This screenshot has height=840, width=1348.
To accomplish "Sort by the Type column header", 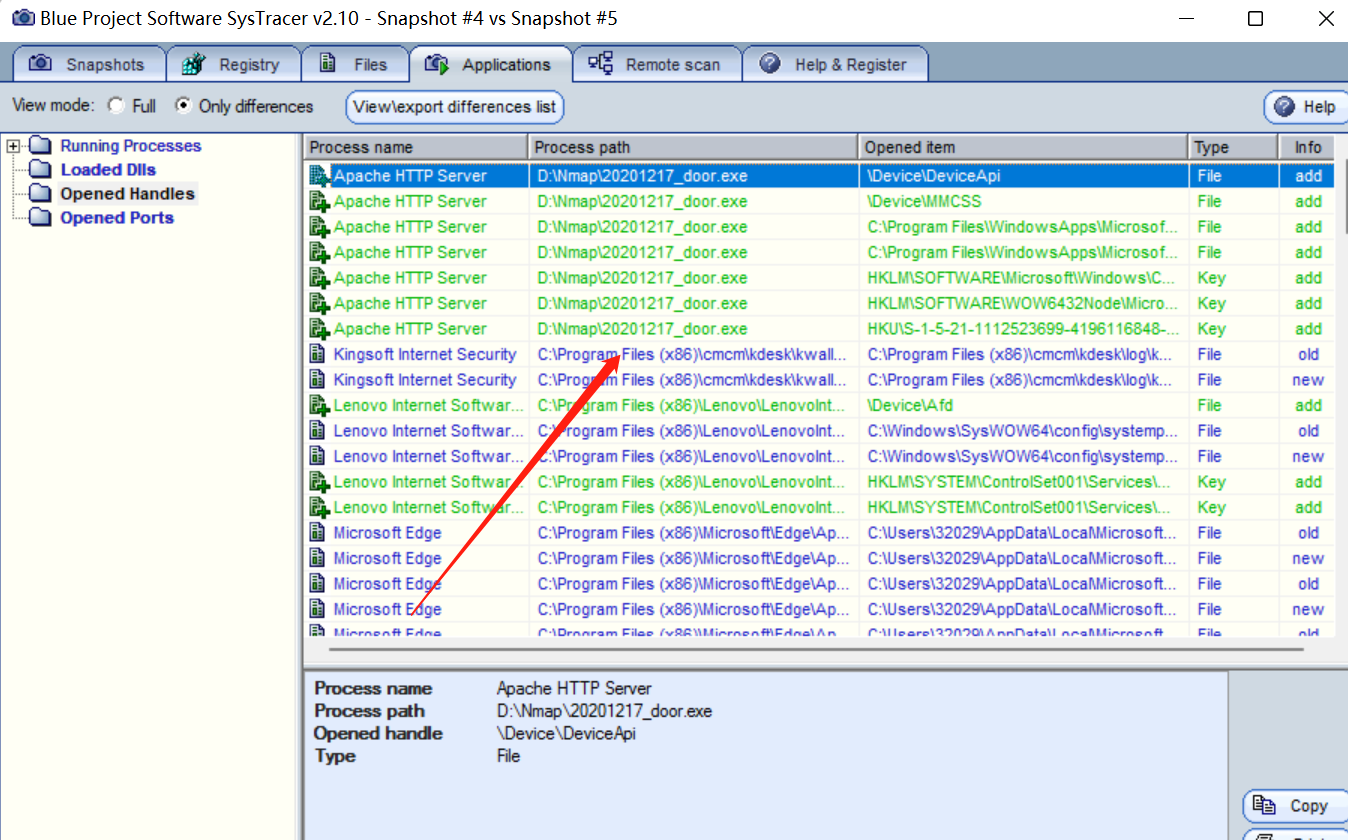I will [x=1233, y=147].
